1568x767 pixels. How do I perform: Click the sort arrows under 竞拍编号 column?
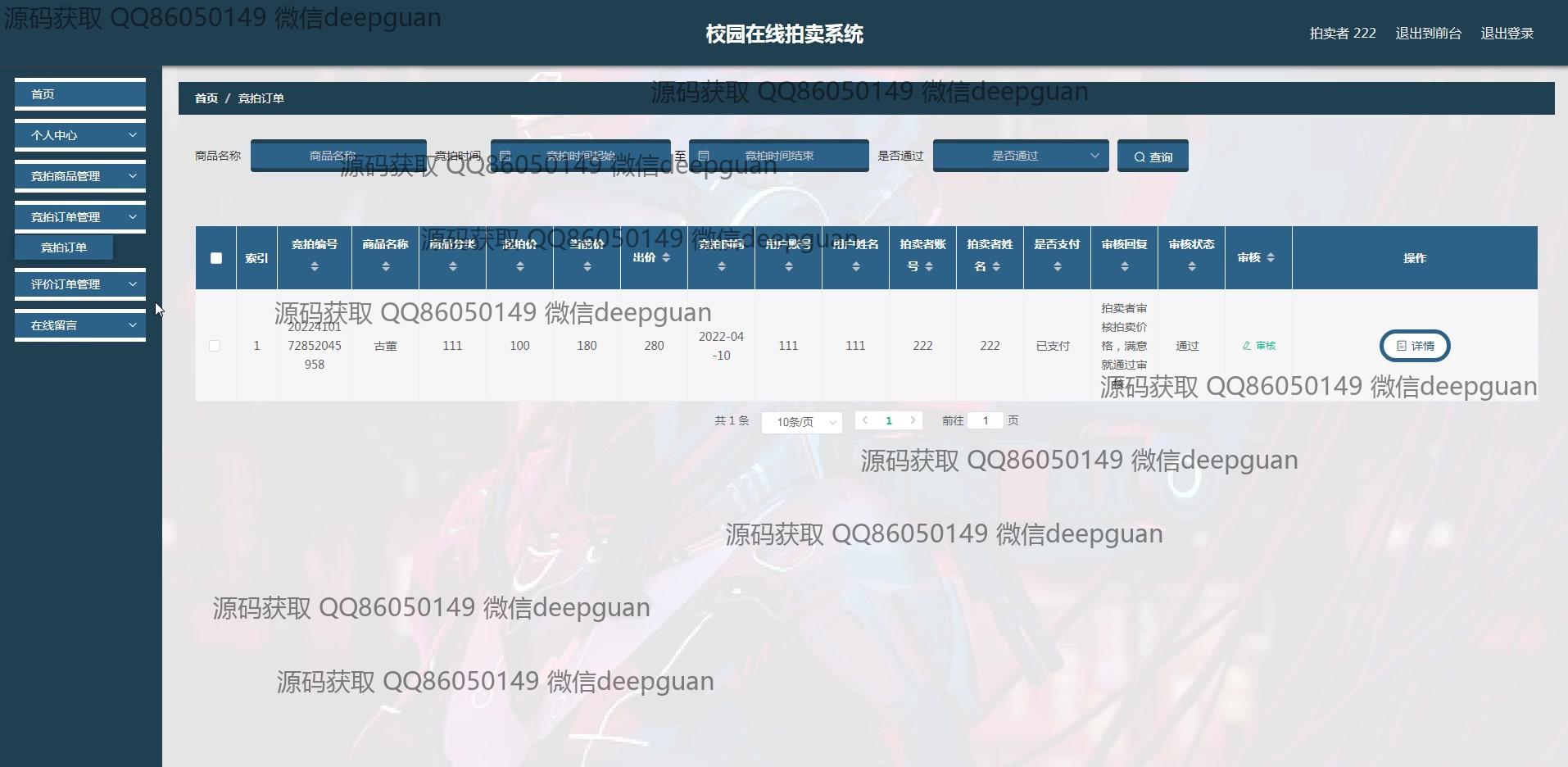click(315, 266)
